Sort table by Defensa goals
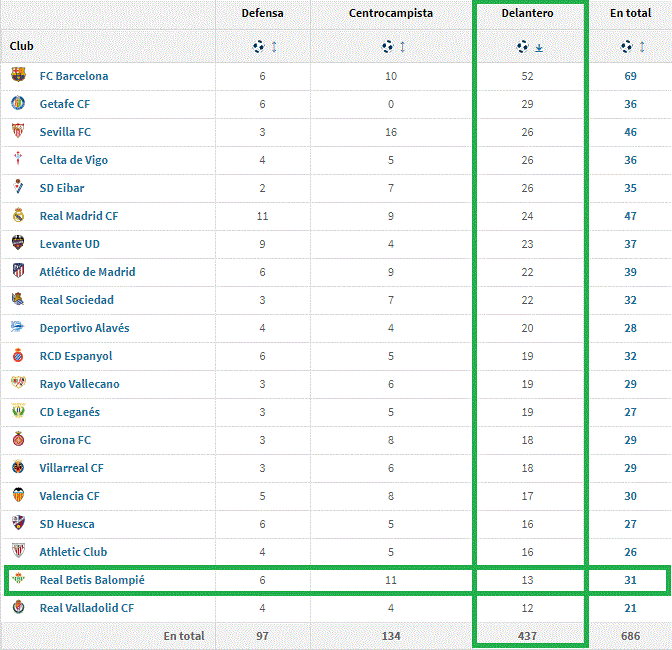672x650 pixels. point(264,47)
